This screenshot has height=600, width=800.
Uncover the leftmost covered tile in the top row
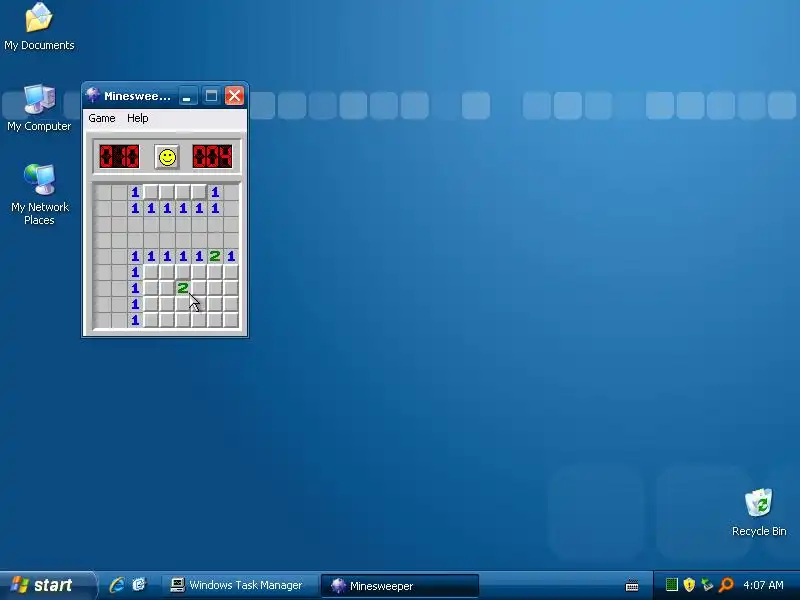(151, 192)
